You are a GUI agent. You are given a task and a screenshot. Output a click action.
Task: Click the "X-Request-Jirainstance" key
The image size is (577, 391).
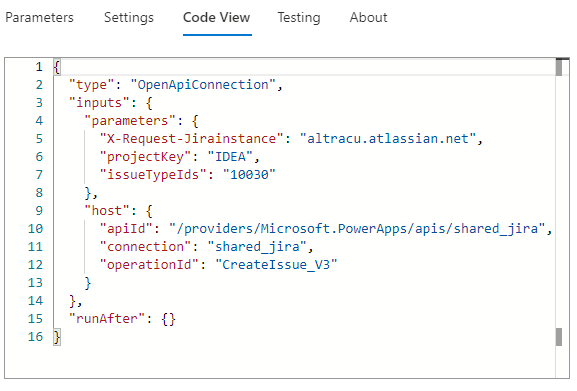(191, 139)
